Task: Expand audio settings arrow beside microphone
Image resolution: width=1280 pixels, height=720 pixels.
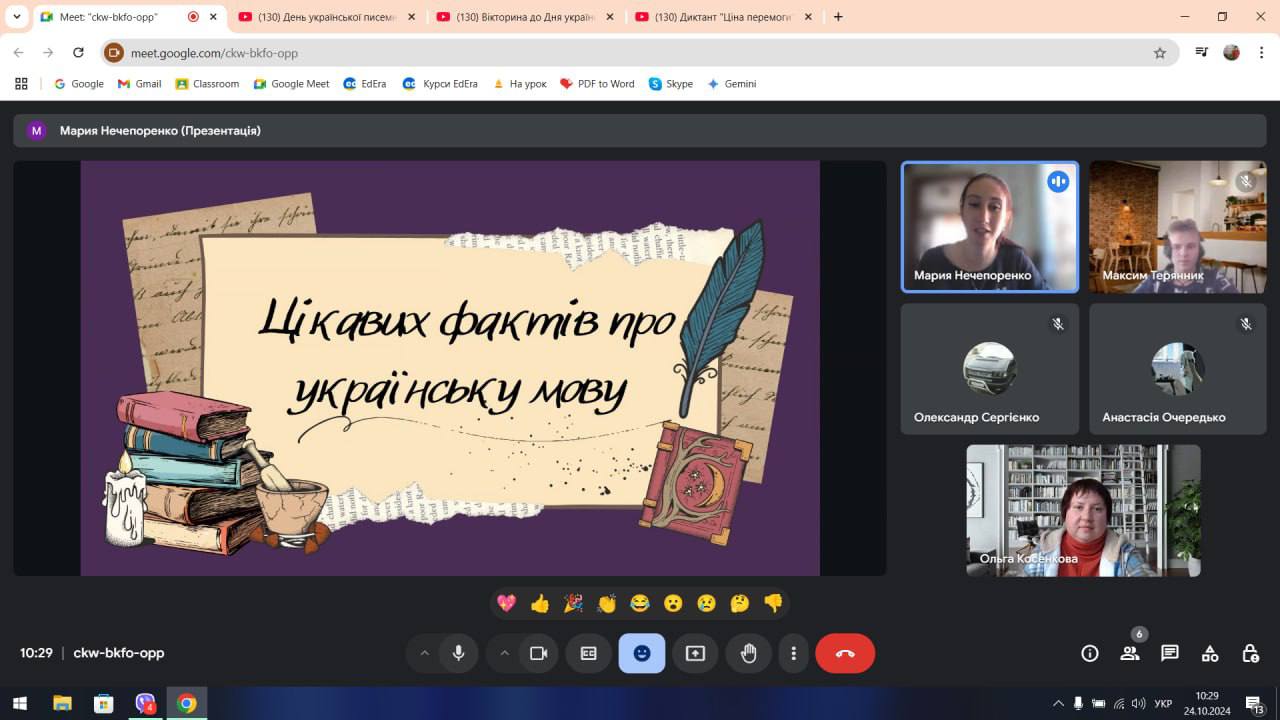Action: pyautogui.click(x=424, y=653)
